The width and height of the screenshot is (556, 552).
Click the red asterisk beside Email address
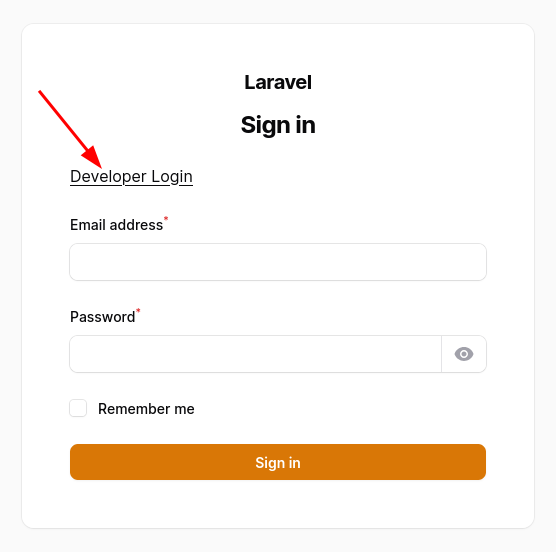(166, 219)
